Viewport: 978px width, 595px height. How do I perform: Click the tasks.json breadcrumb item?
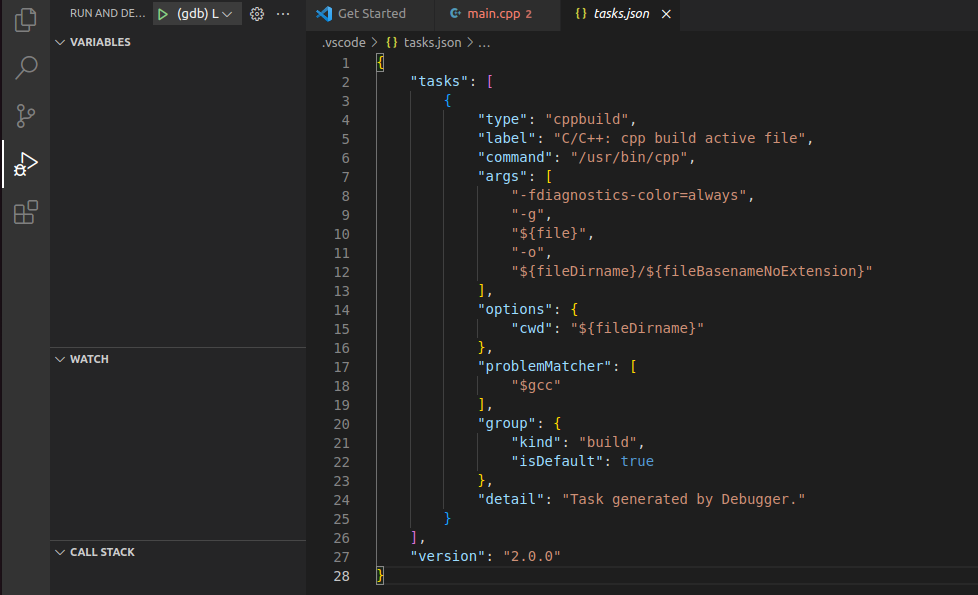[432, 43]
